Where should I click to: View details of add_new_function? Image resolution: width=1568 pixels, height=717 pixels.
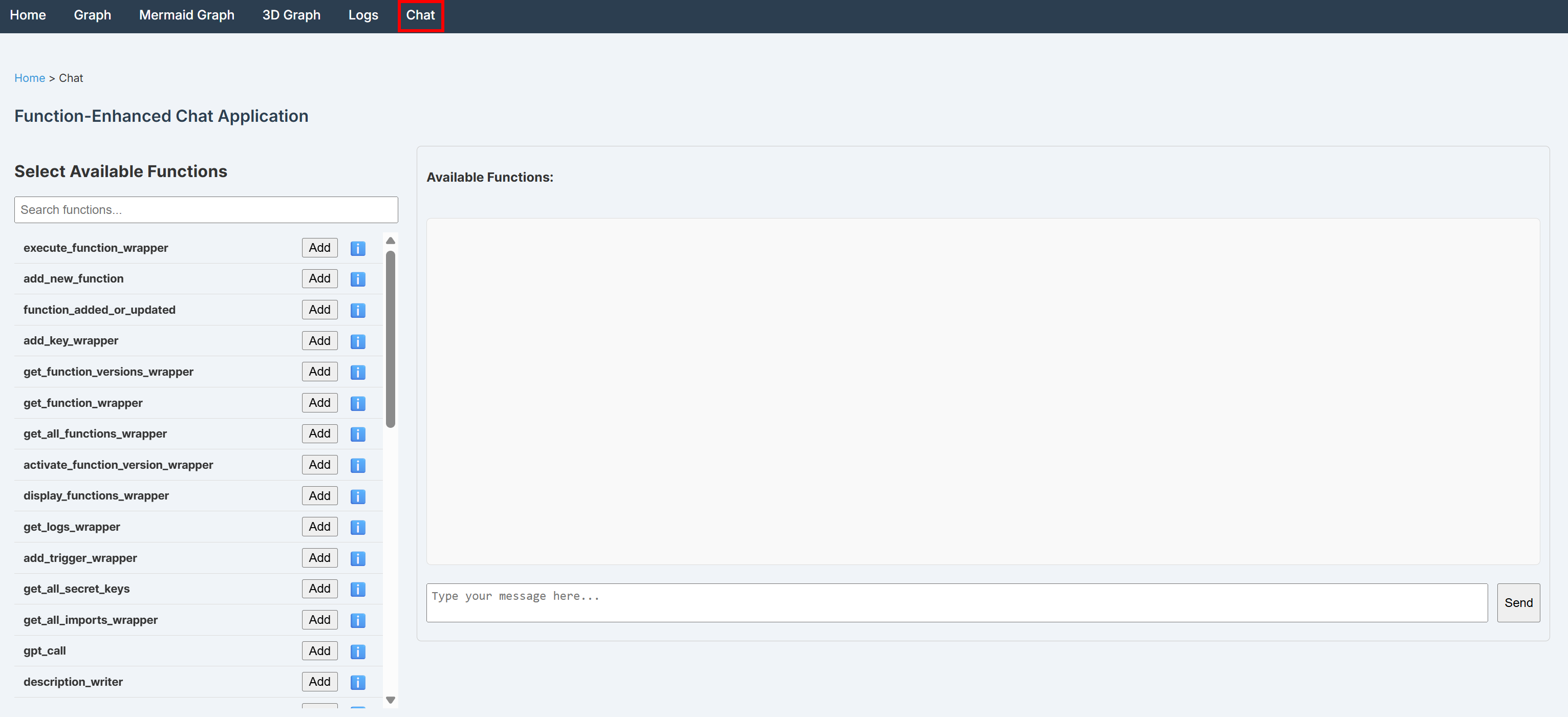tap(357, 279)
